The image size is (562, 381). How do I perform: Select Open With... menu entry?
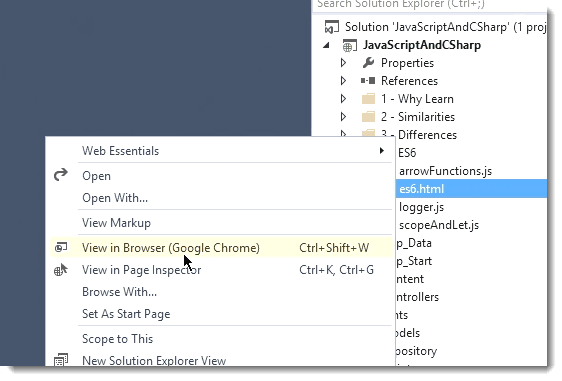point(220,198)
